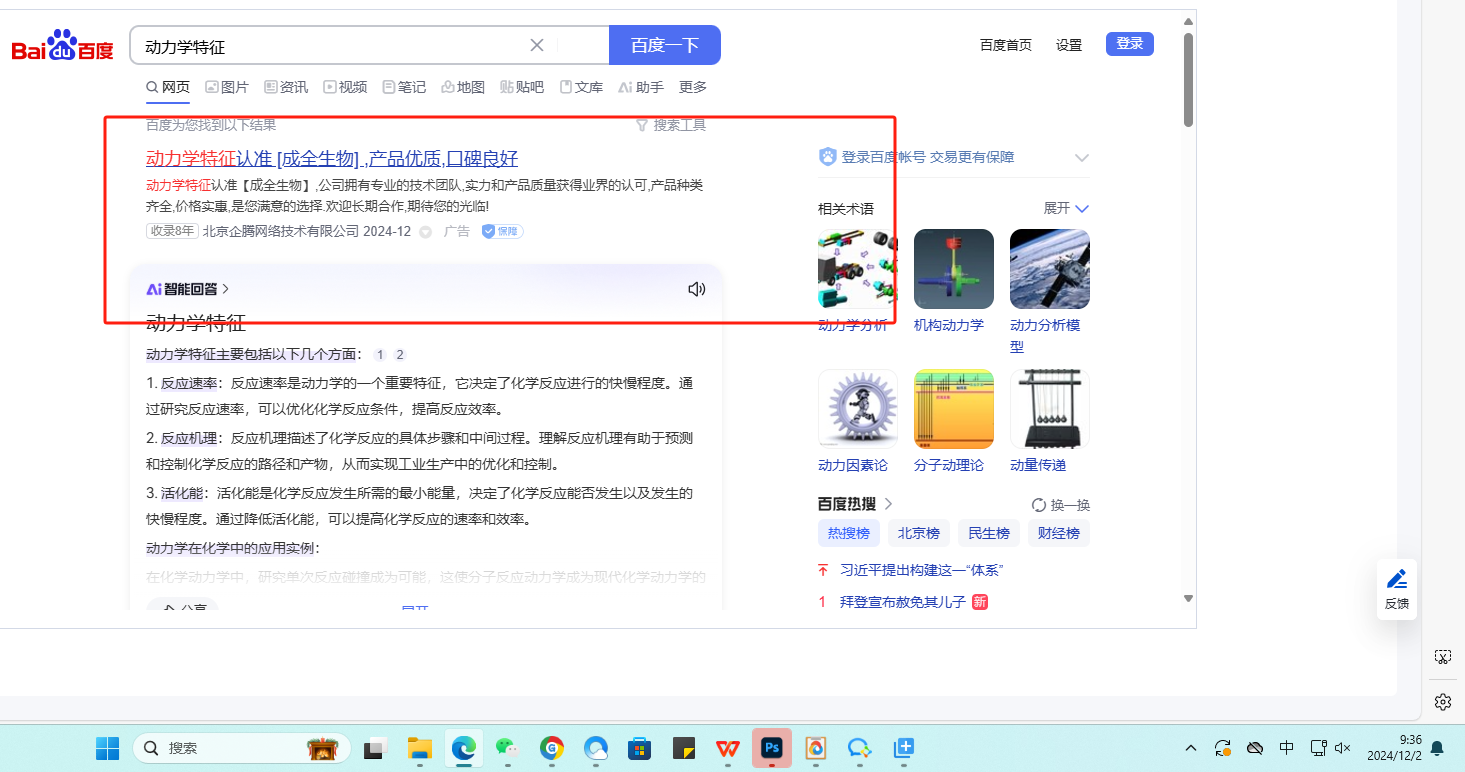Open the 分子动理论 thumbnail
This screenshot has width=1465, height=772.
[x=954, y=409]
